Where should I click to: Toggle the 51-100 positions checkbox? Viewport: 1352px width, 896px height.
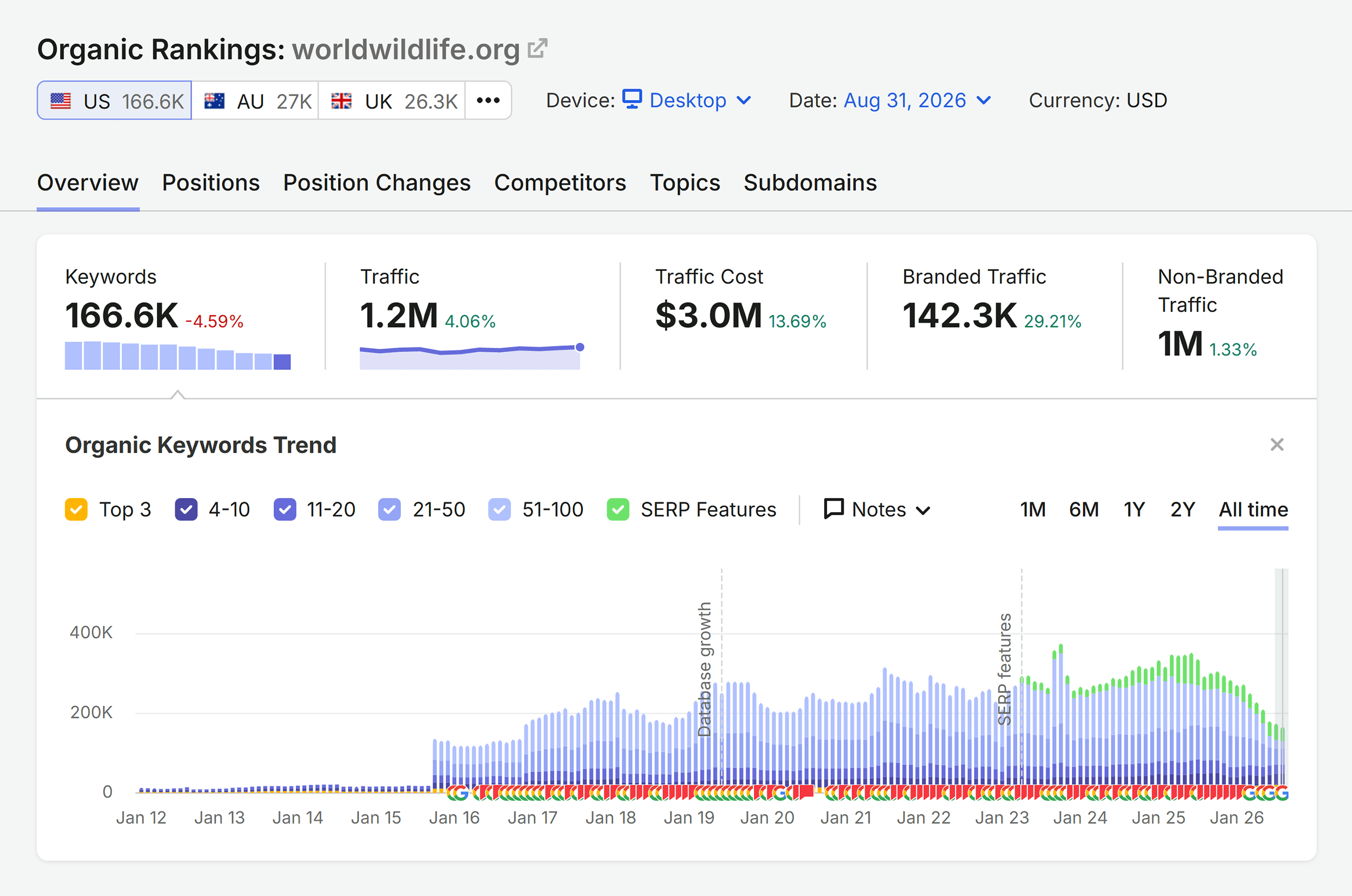coord(499,509)
